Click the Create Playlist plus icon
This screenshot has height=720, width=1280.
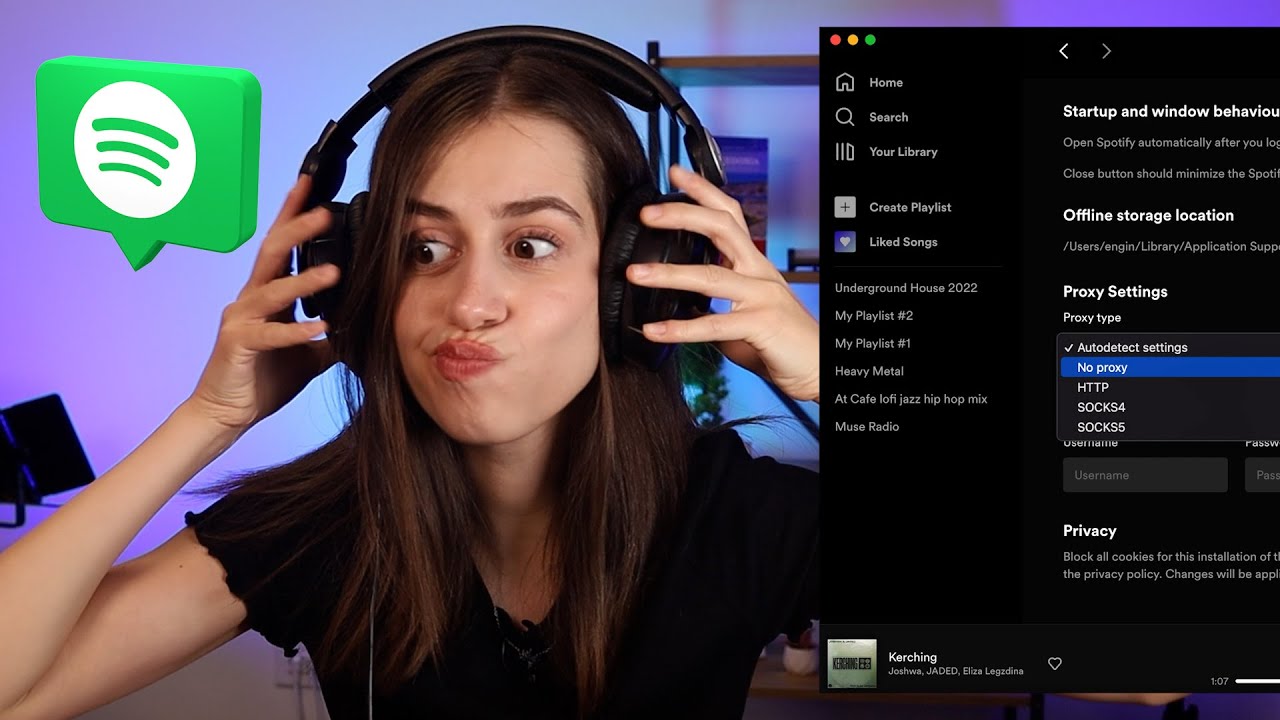coord(845,207)
